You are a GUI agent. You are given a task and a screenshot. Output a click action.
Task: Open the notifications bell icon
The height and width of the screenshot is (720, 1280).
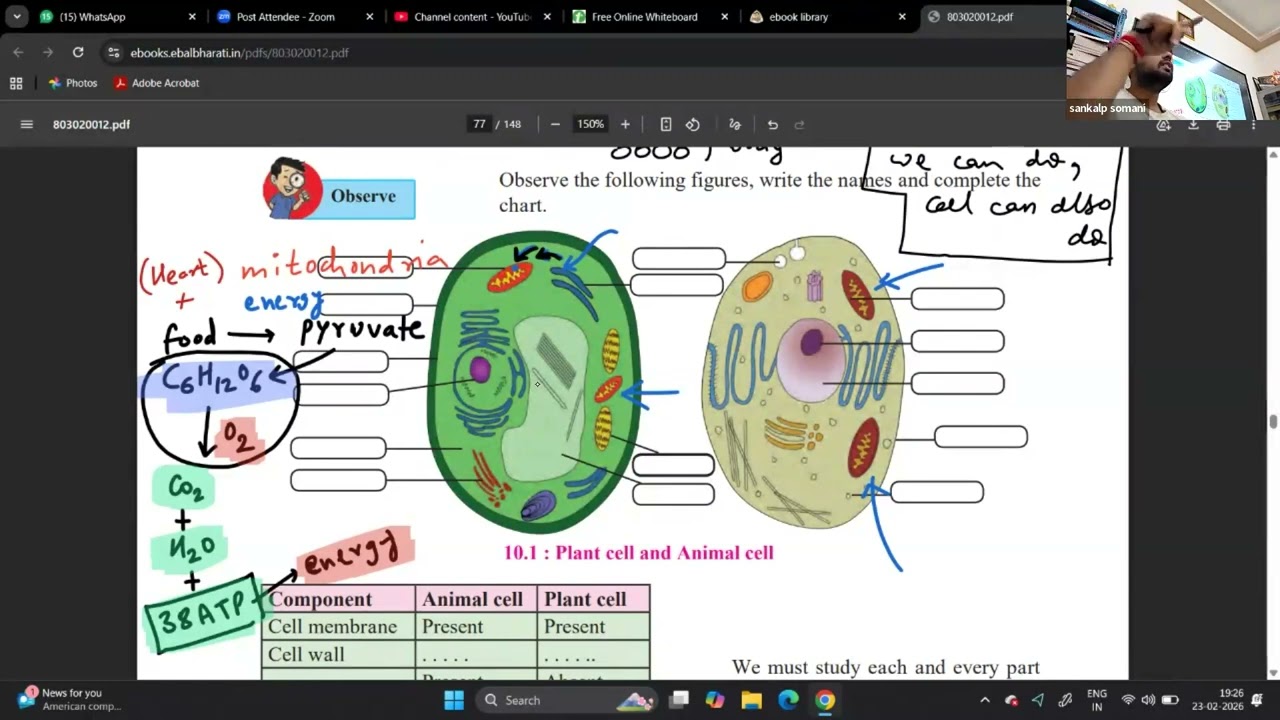pos(1258,700)
